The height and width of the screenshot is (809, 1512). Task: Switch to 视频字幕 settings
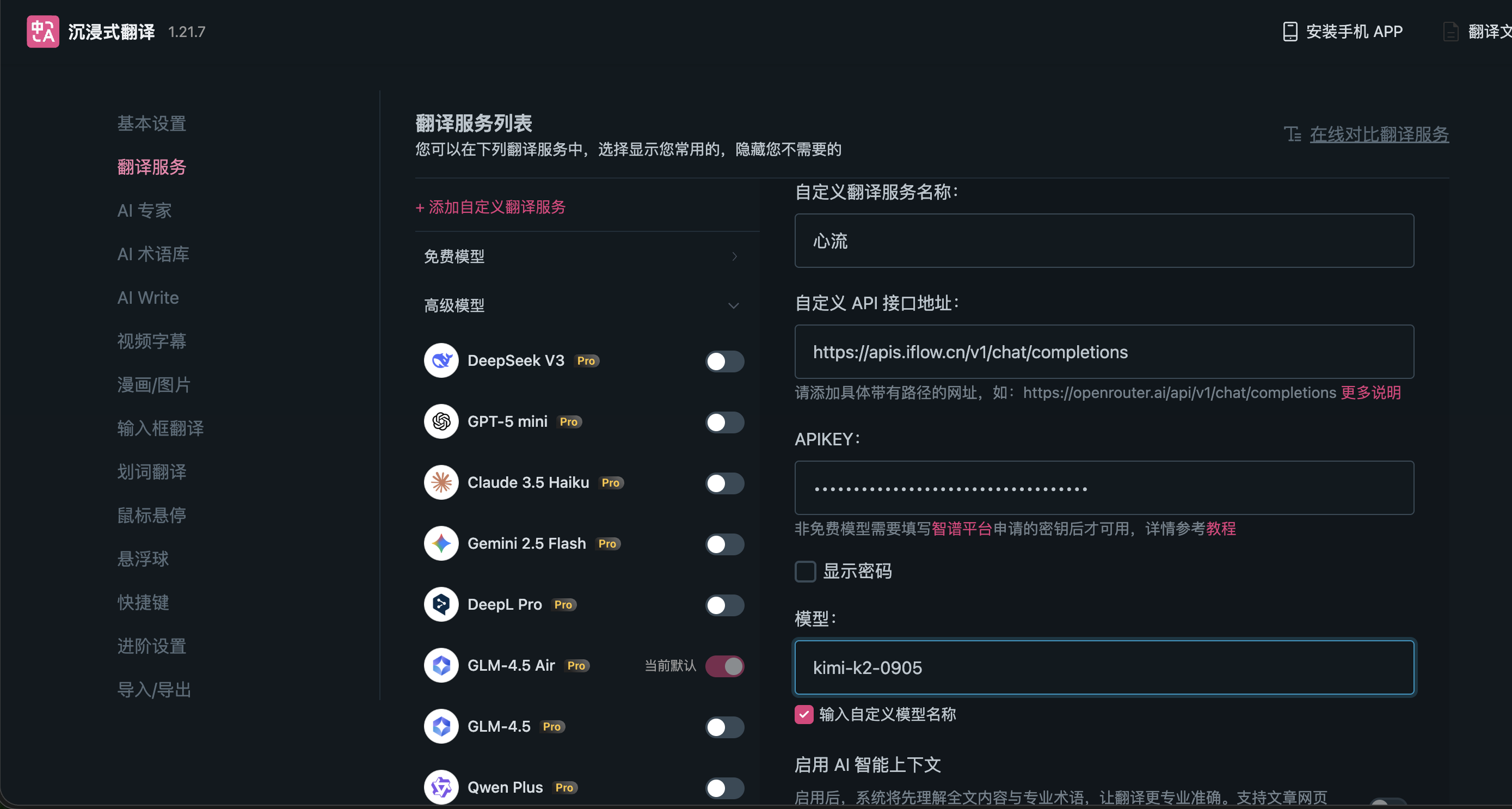pos(151,341)
